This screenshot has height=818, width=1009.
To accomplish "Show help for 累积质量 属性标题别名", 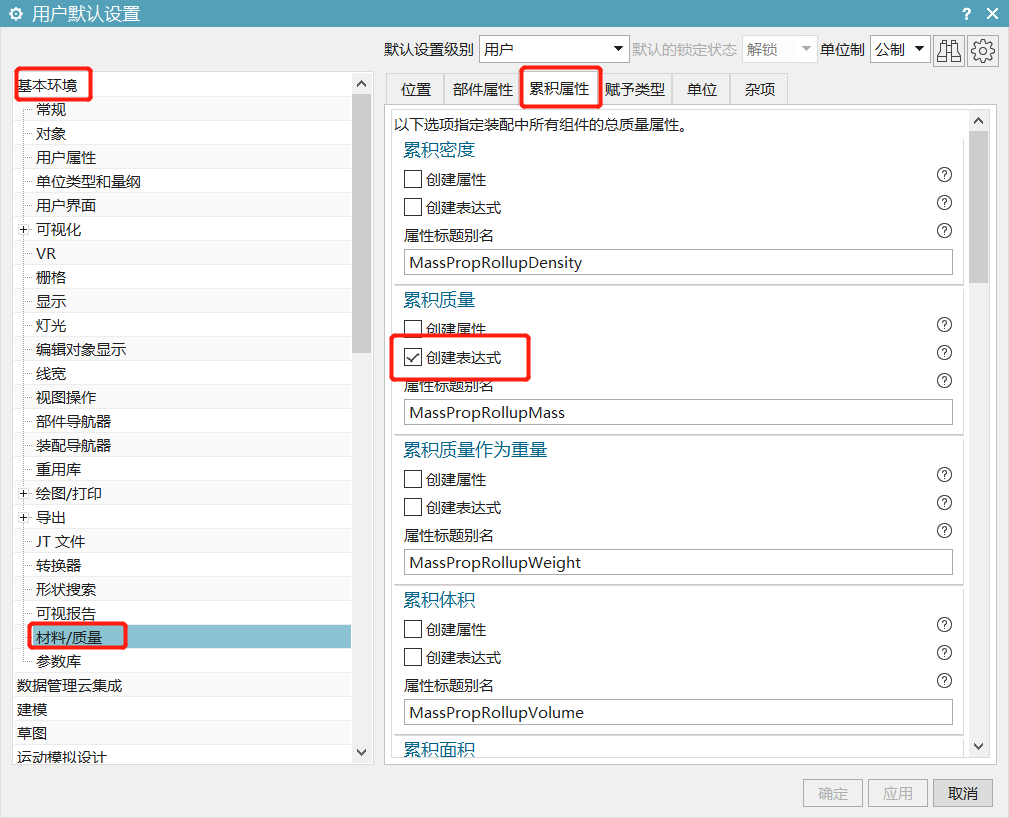I will pos(944,380).
